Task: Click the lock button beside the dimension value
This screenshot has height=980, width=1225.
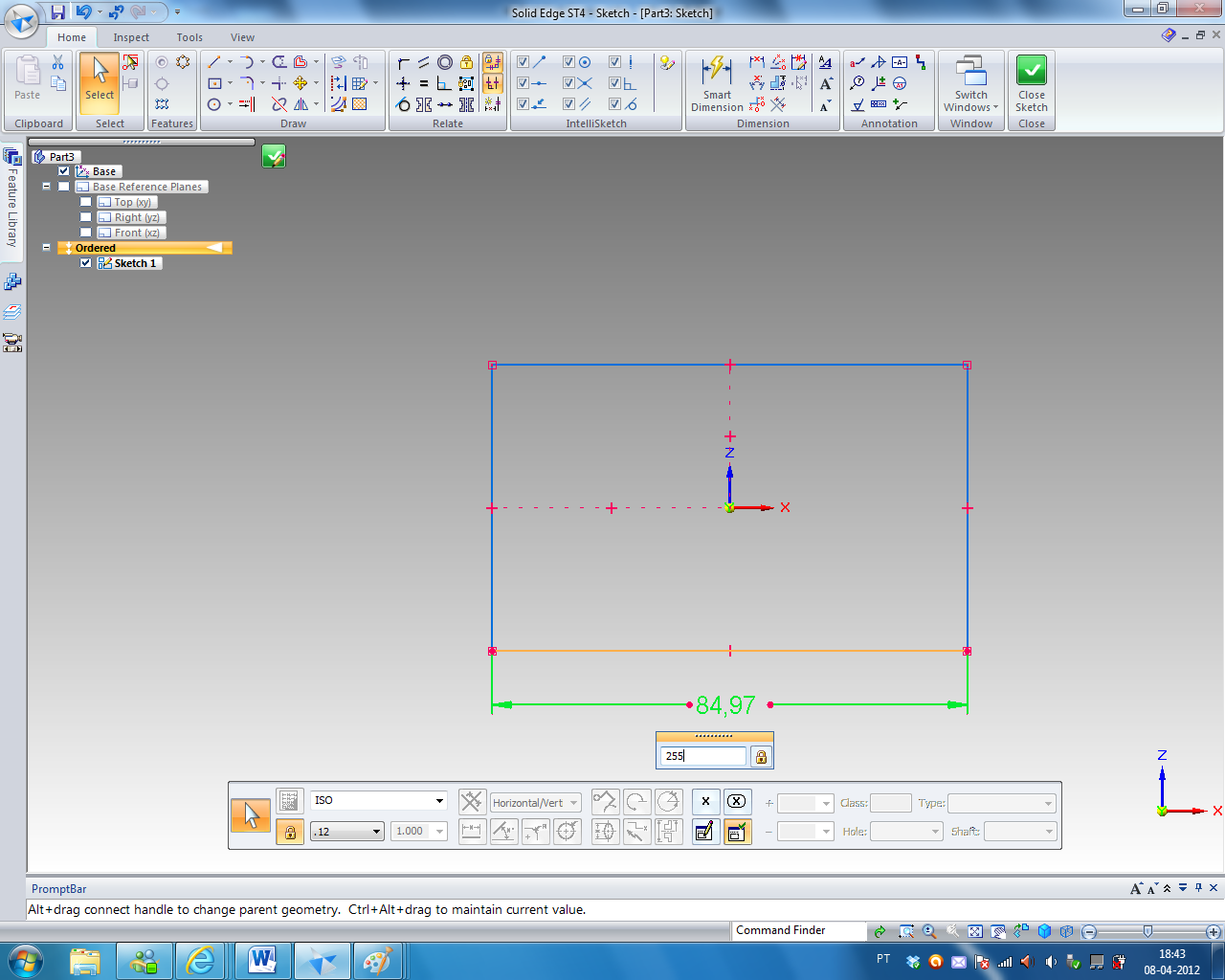Action: (761, 756)
